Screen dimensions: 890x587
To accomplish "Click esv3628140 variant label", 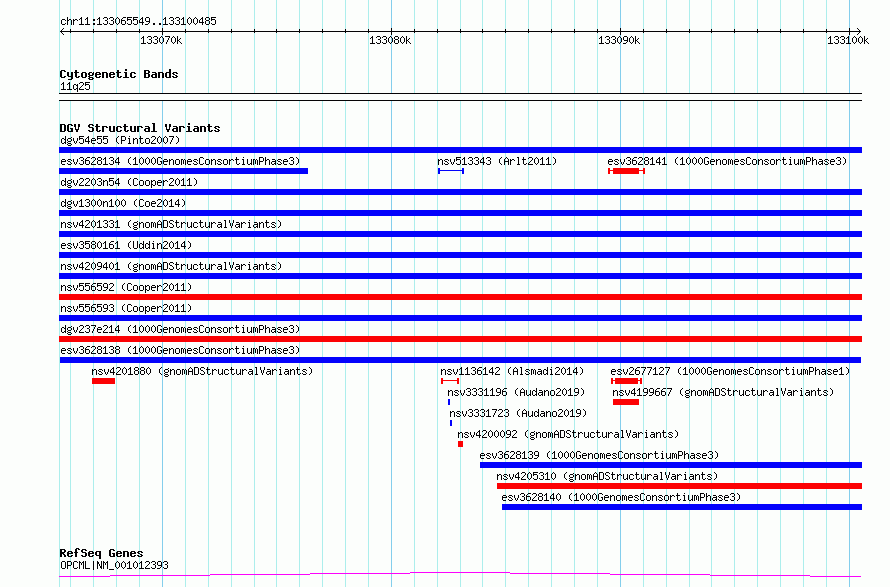I will pos(622,497).
